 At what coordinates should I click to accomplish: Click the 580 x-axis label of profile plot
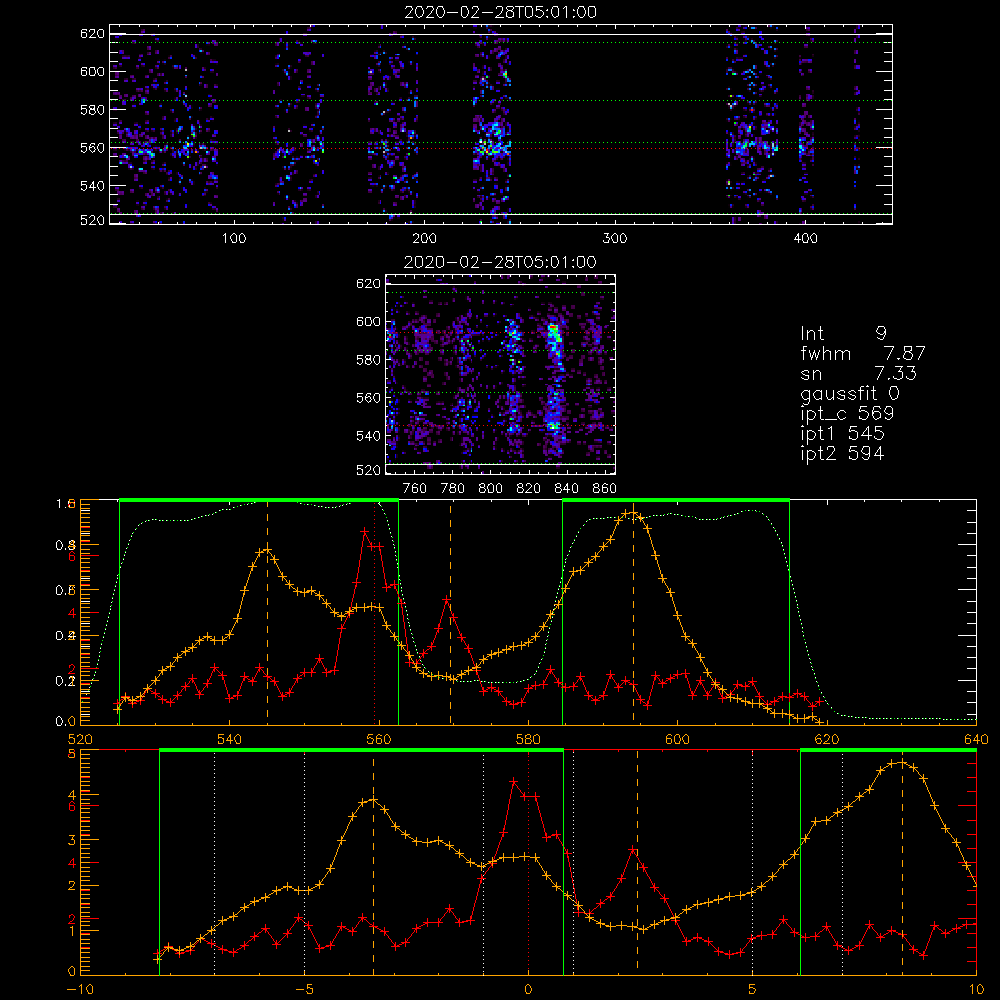tap(528, 739)
